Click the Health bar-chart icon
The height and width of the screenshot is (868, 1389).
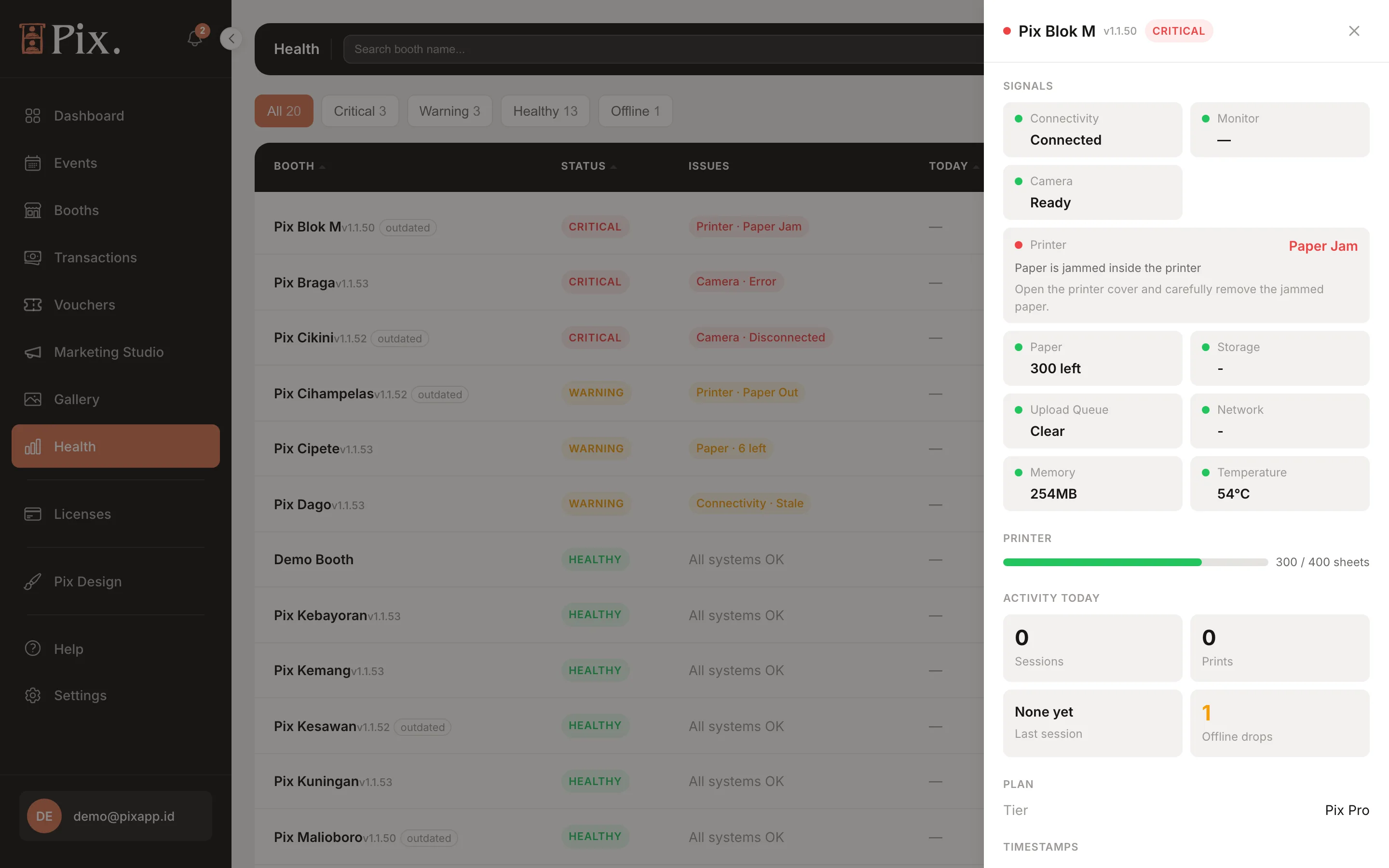point(33,447)
